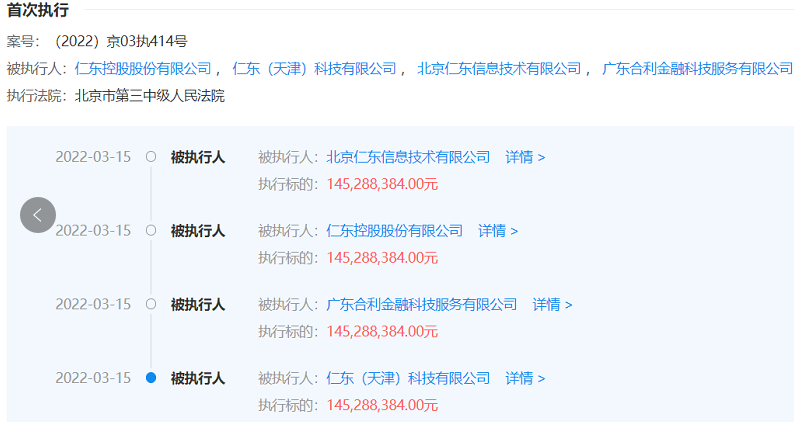Click the 145,288,384.00元 amount under 仁东(天津)科技有限公司
This screenshot has width=794, height=422.
[x=382, y=405]
